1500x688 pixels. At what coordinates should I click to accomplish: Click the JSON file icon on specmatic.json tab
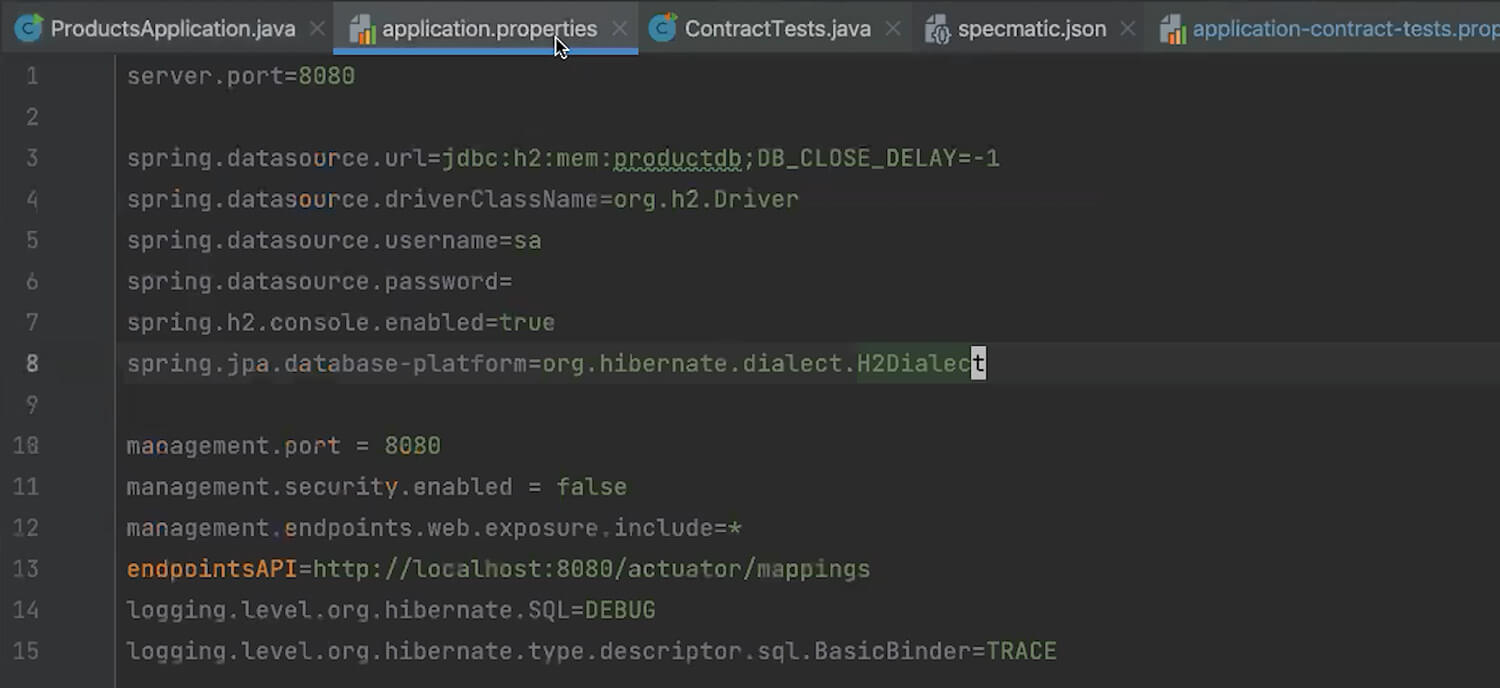938,28
